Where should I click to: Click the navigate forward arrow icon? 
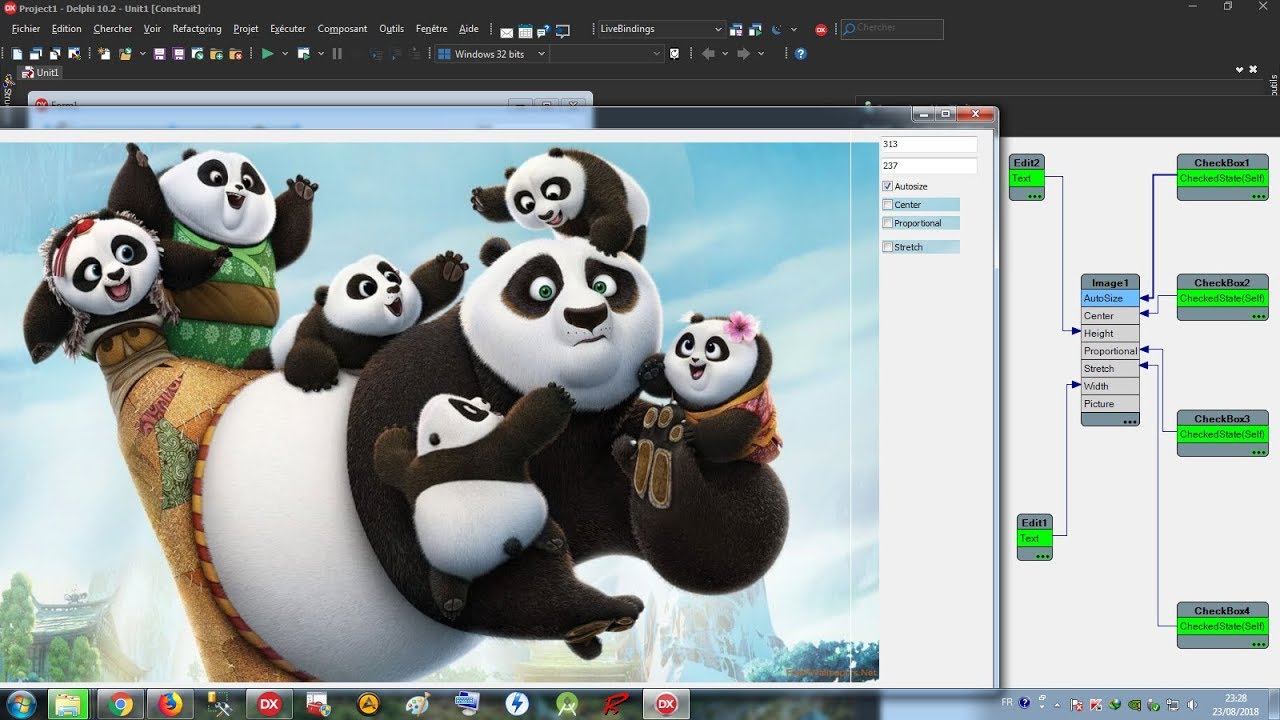743,54
